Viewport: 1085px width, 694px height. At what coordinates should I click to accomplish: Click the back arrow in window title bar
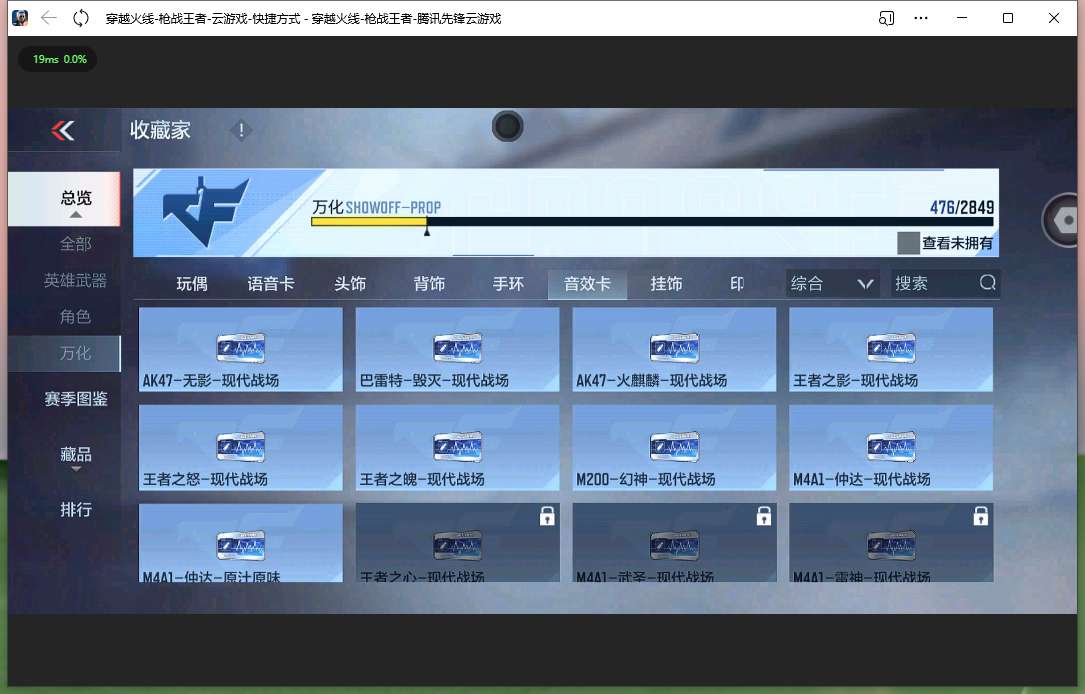(48, 18)
